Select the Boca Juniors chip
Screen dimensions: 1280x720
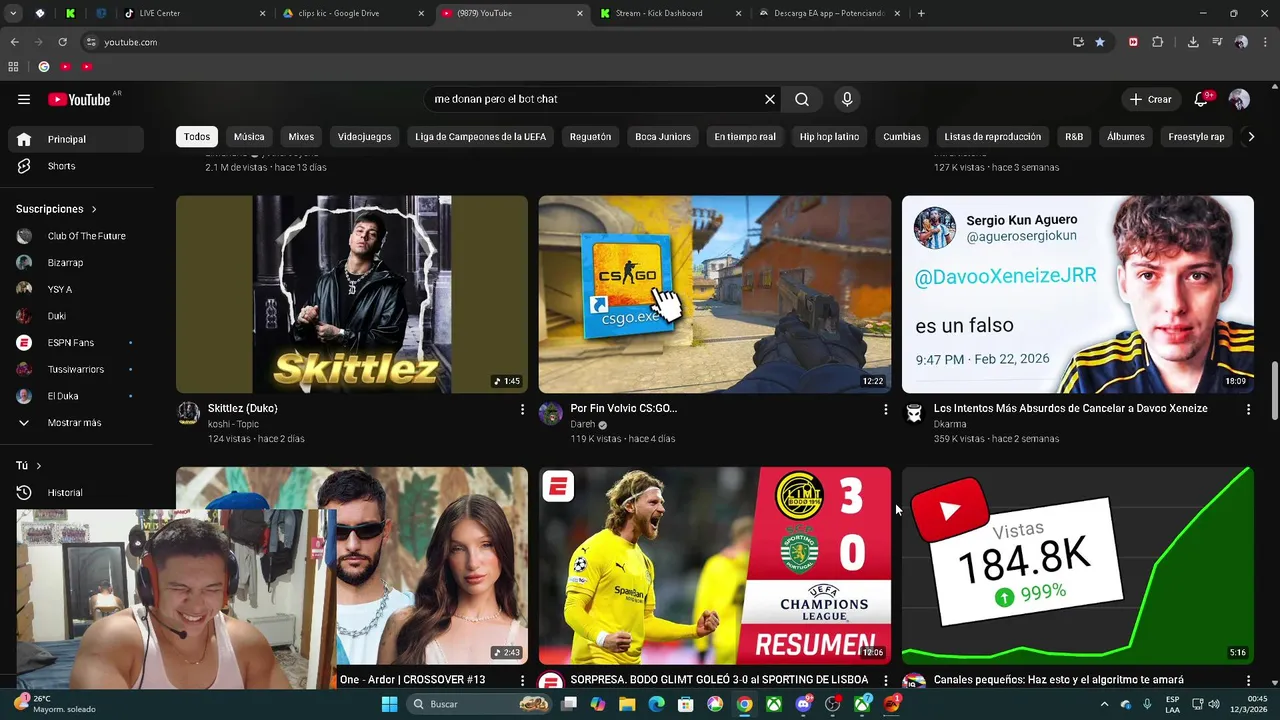(x=663, y=137)
